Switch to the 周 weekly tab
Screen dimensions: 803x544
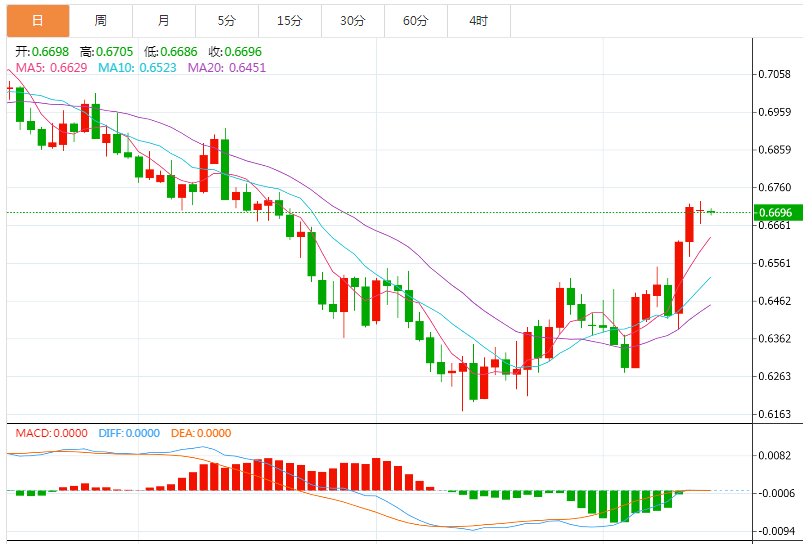101,21
